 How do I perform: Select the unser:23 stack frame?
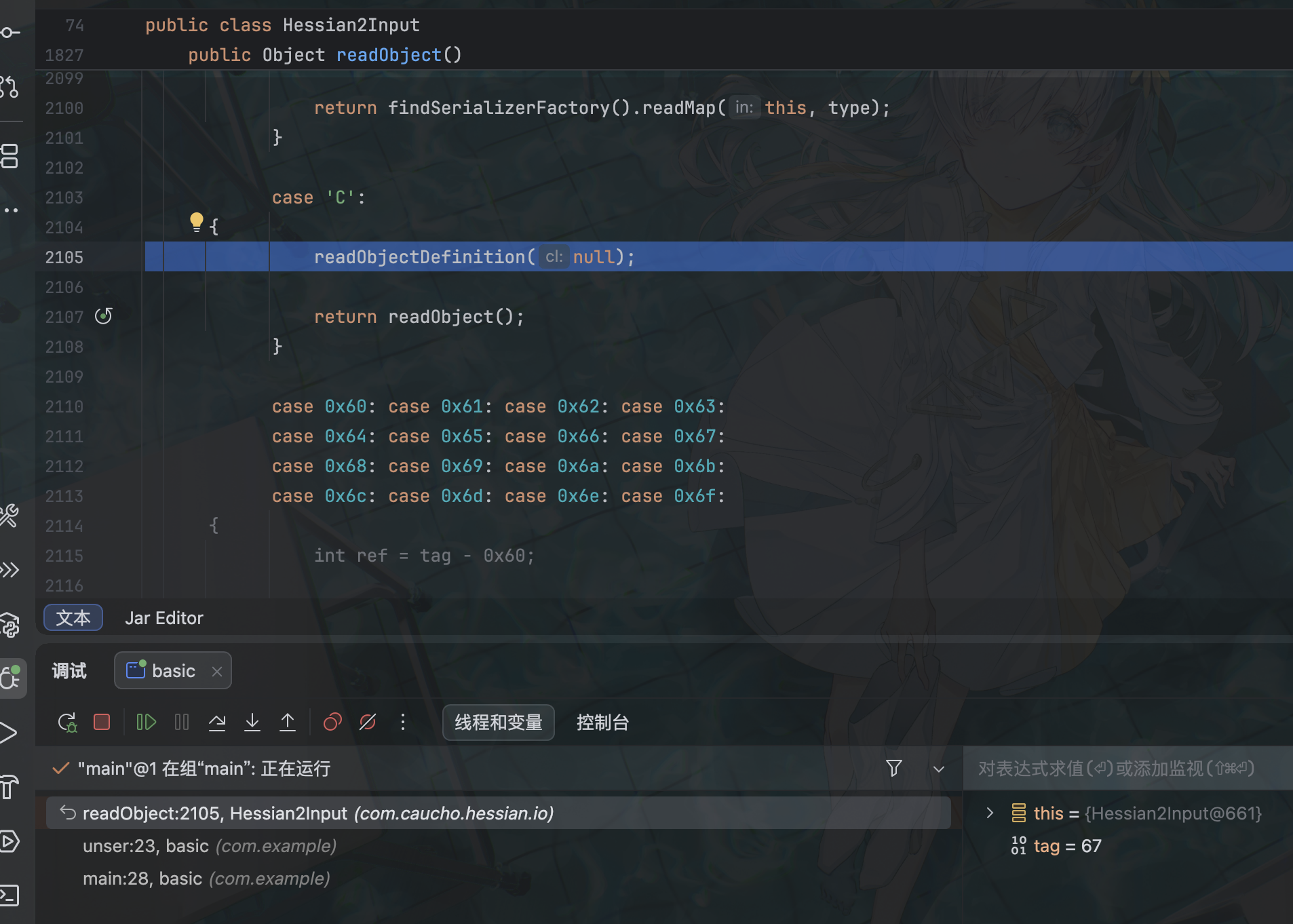[210, 846]
